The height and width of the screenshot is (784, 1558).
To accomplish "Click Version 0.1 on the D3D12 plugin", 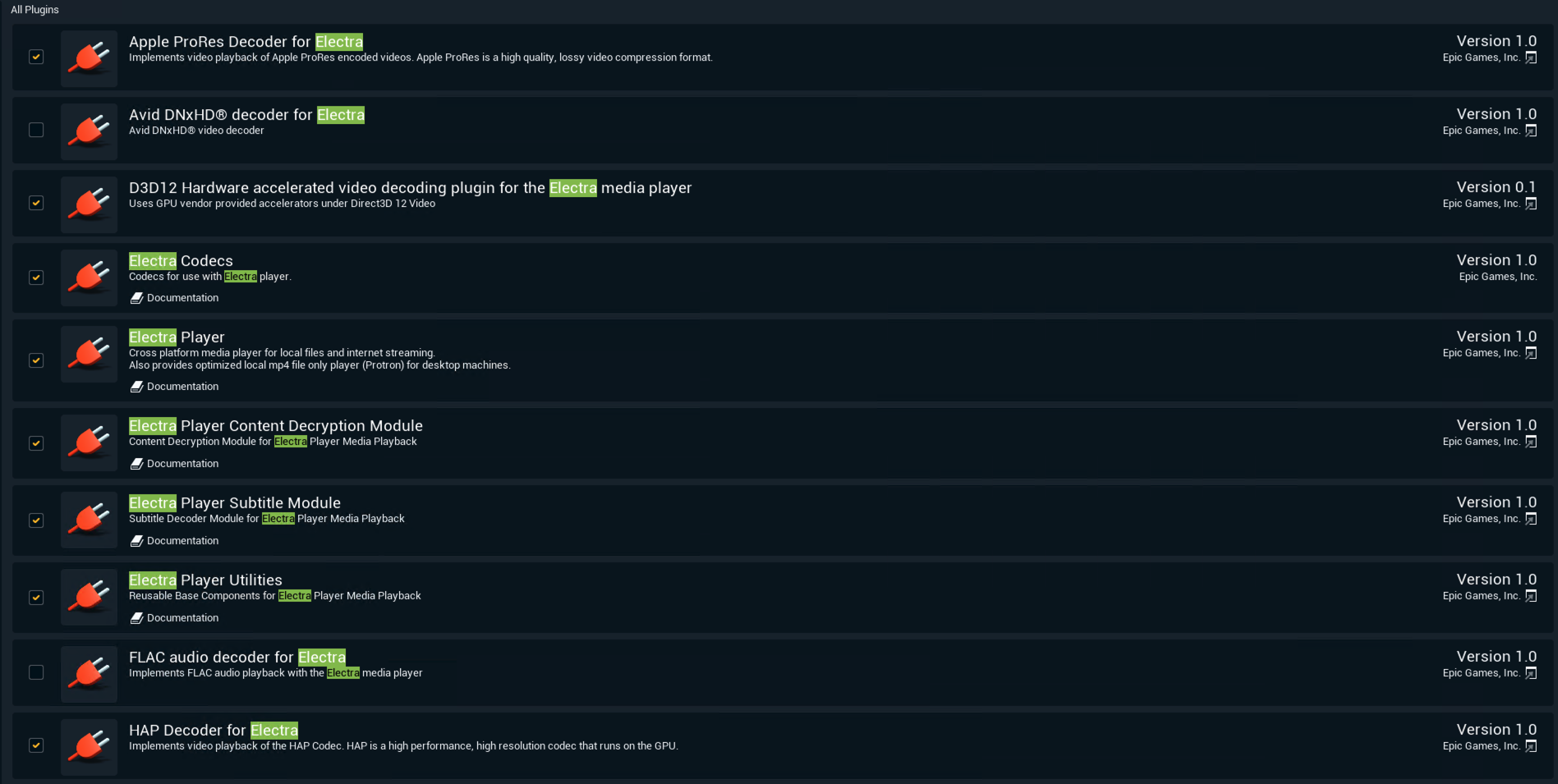I will (1496, 187).
